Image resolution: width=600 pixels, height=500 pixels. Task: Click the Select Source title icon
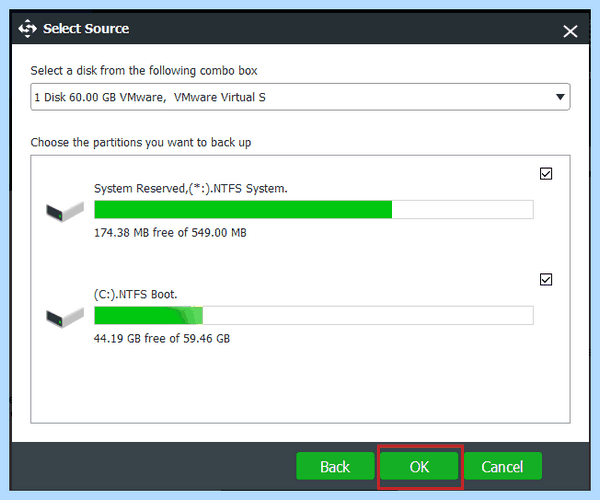click(28, 29)
